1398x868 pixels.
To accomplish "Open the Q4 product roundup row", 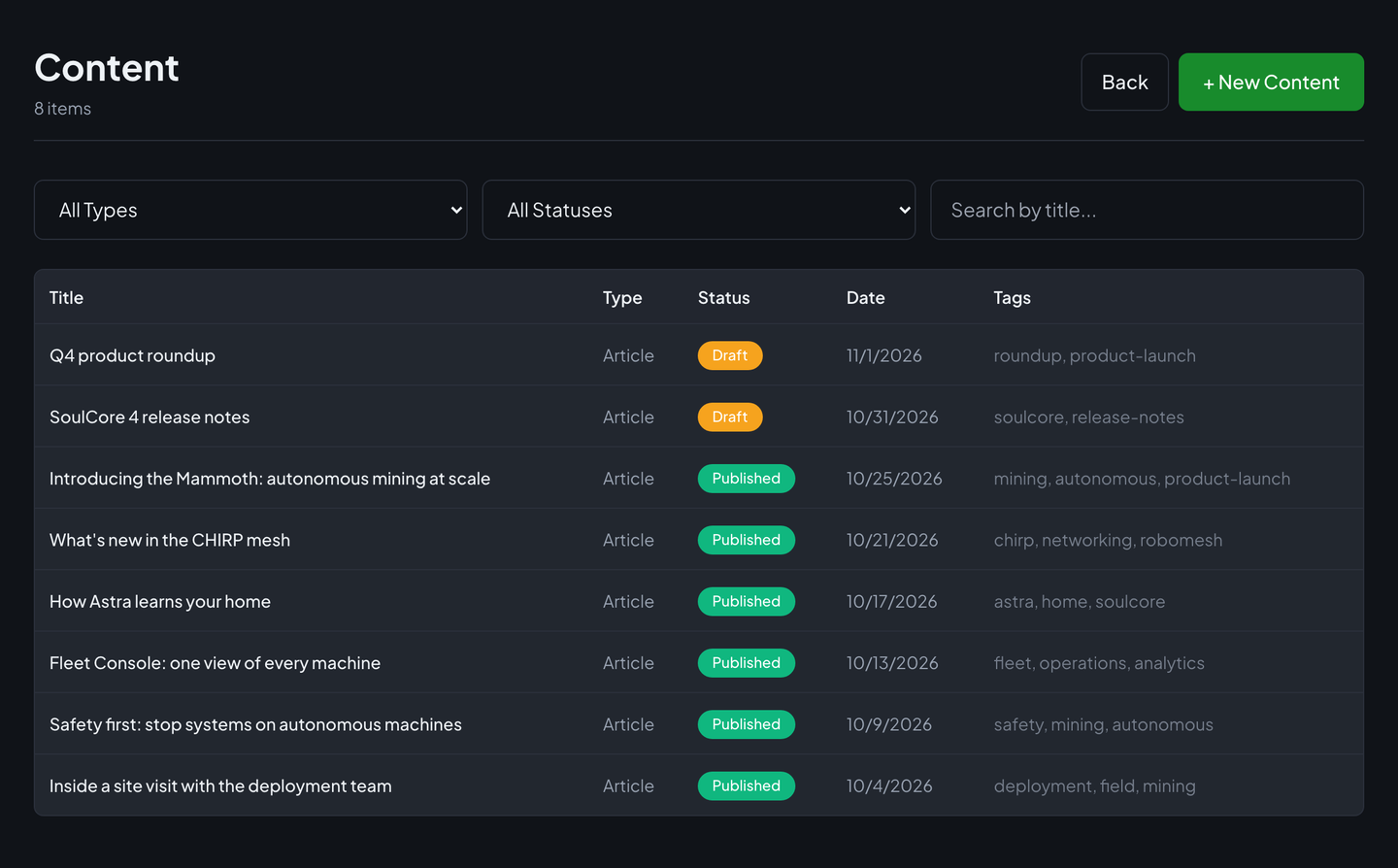I will pos(699,355).
